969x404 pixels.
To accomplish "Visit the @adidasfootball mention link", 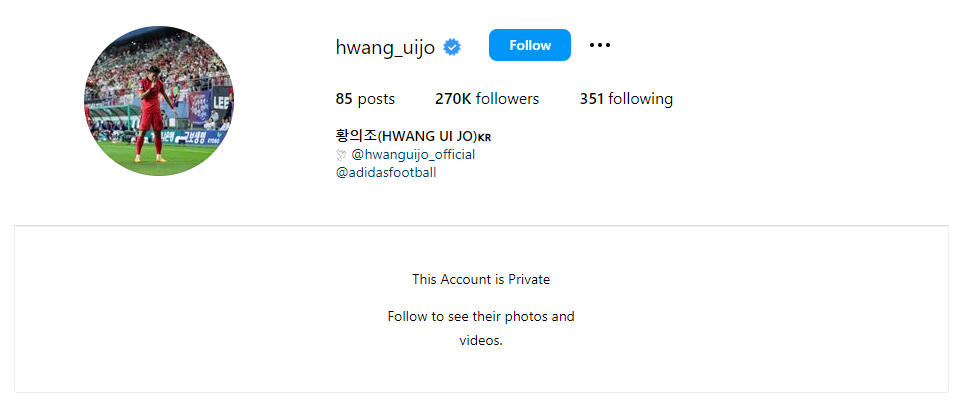I will (386, 172).
